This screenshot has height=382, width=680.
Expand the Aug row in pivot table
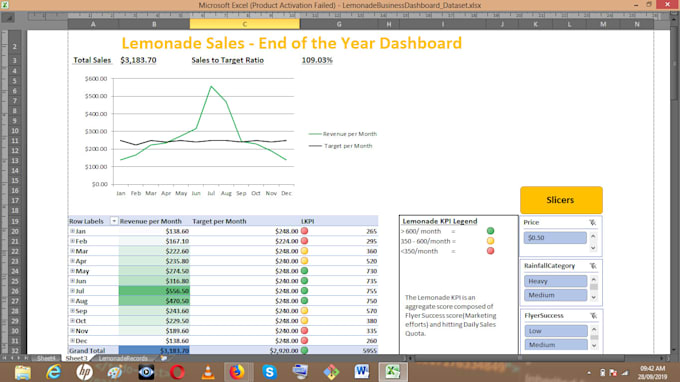72,301
